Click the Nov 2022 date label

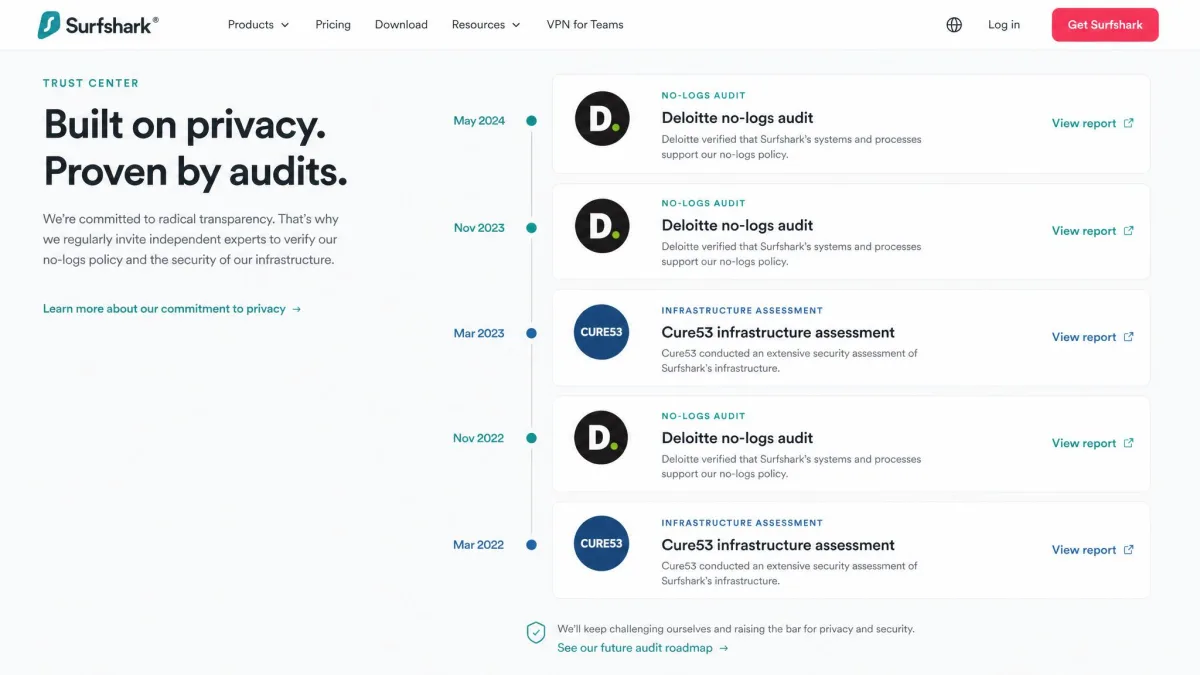click(479, 438)
